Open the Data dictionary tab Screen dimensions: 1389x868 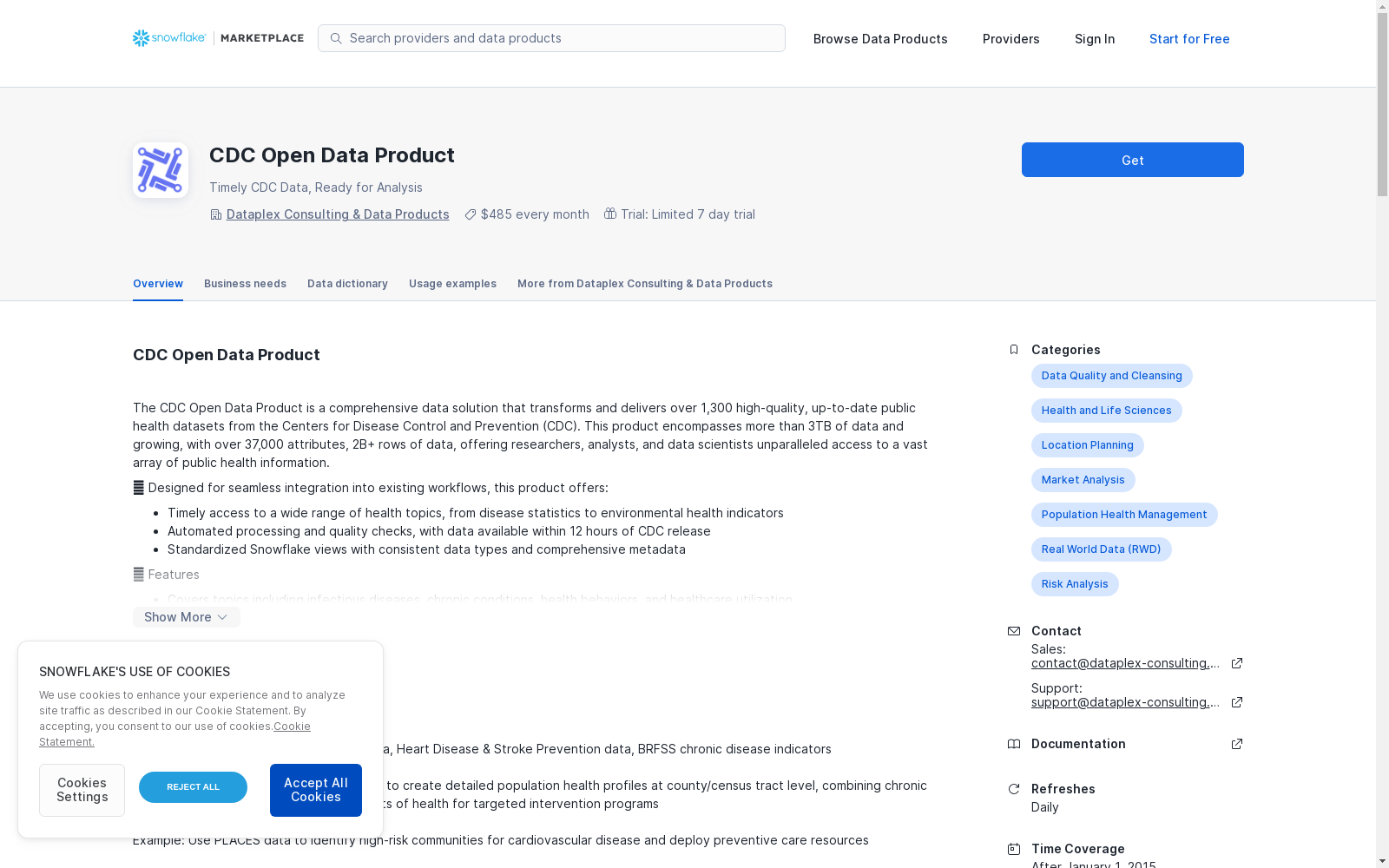[x=347, y=284]
